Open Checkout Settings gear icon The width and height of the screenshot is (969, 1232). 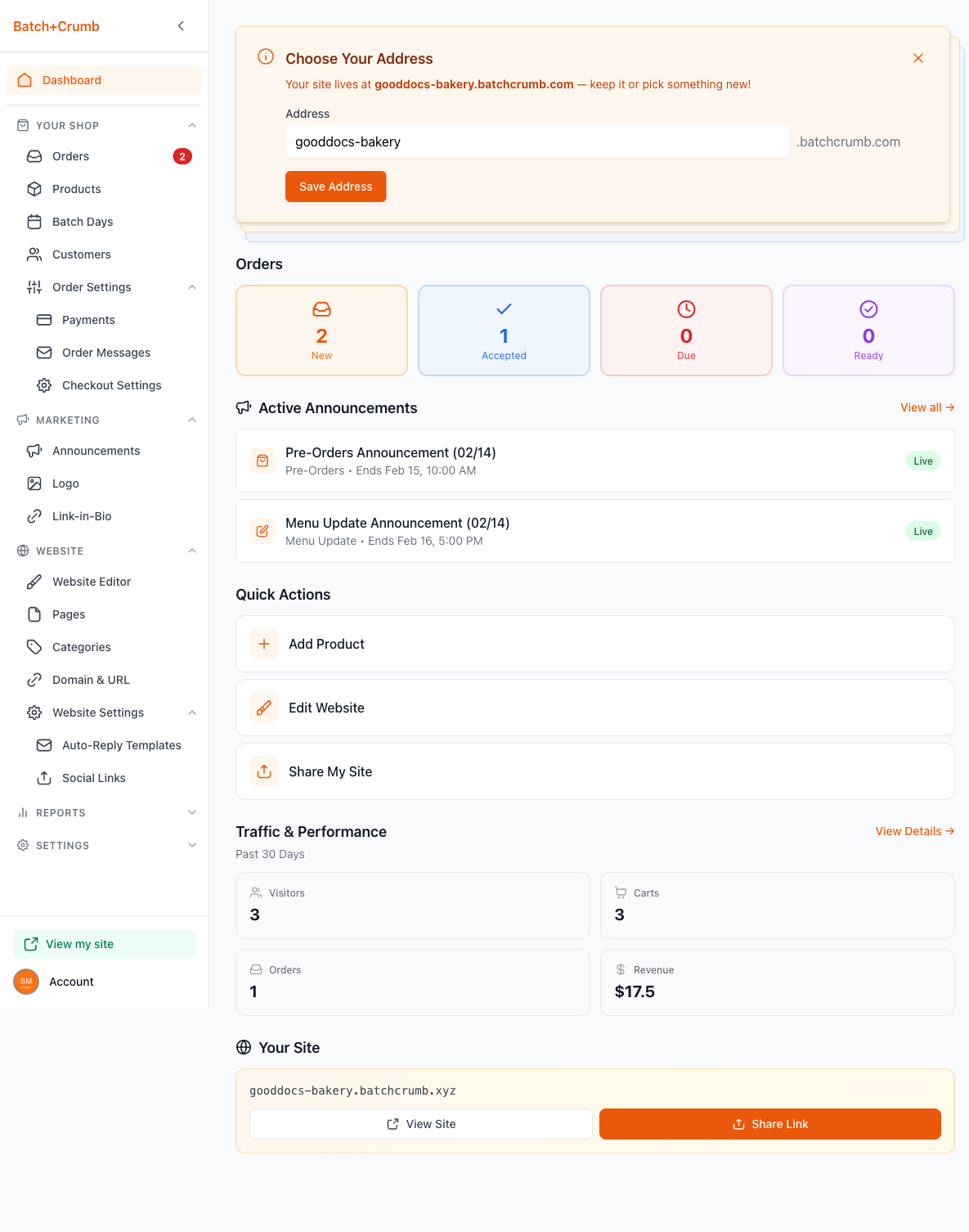[x=43, y=385]
